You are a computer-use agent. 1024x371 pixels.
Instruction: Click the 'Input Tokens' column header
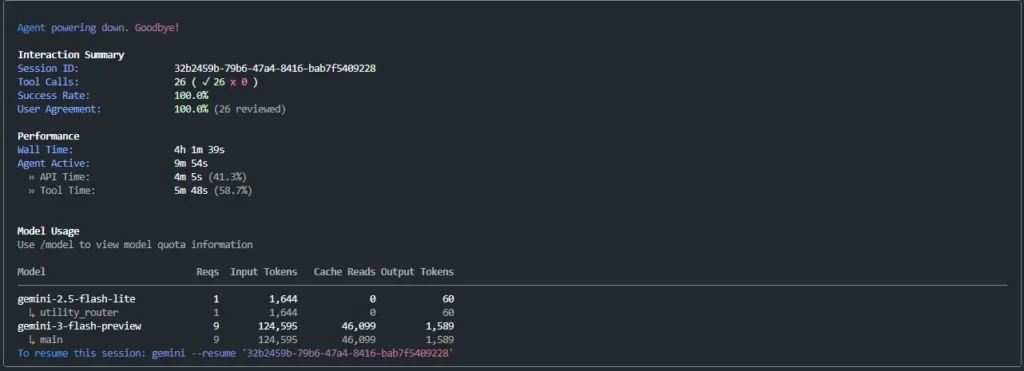click(x=264, y=272)
